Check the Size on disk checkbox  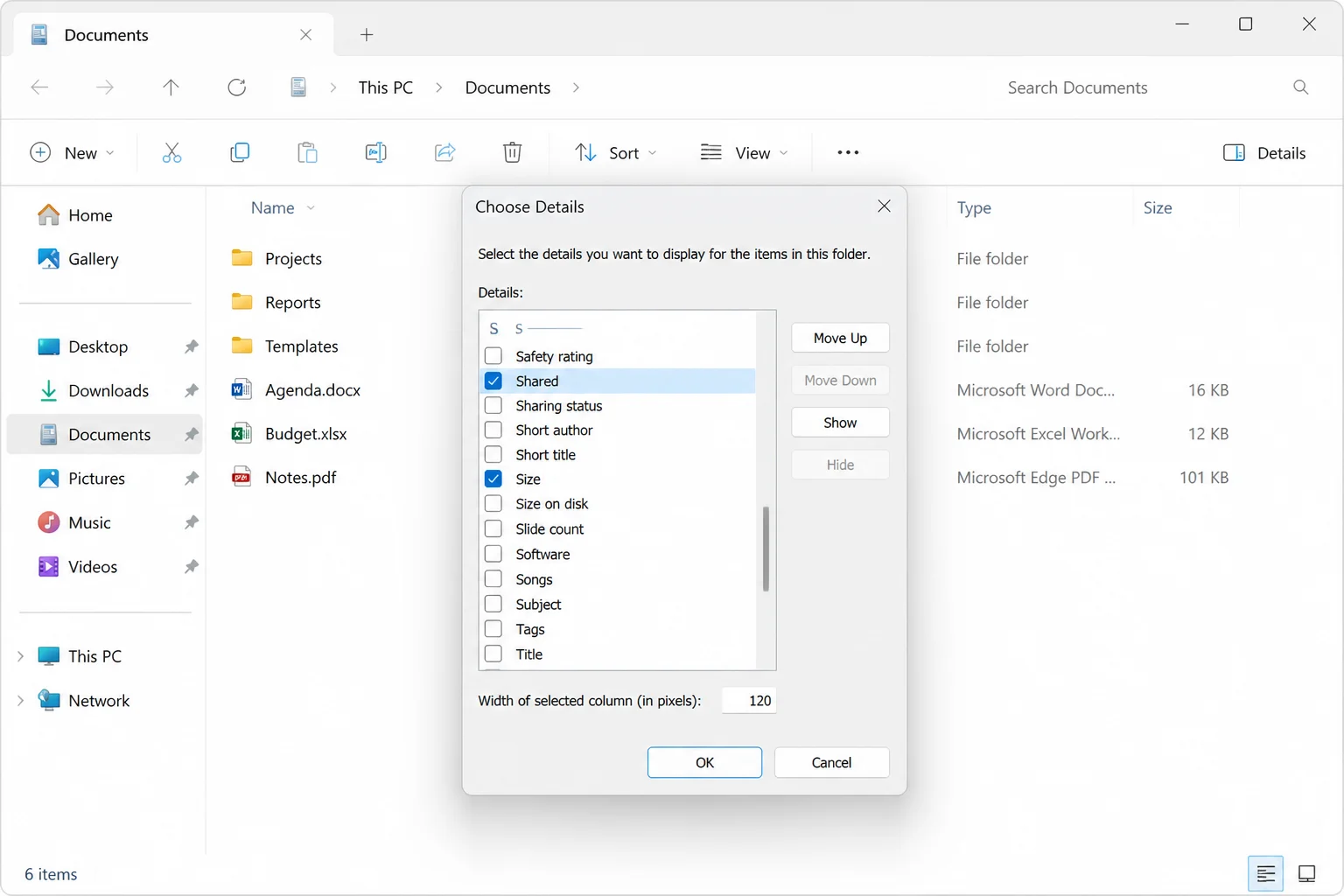(493, 503)
